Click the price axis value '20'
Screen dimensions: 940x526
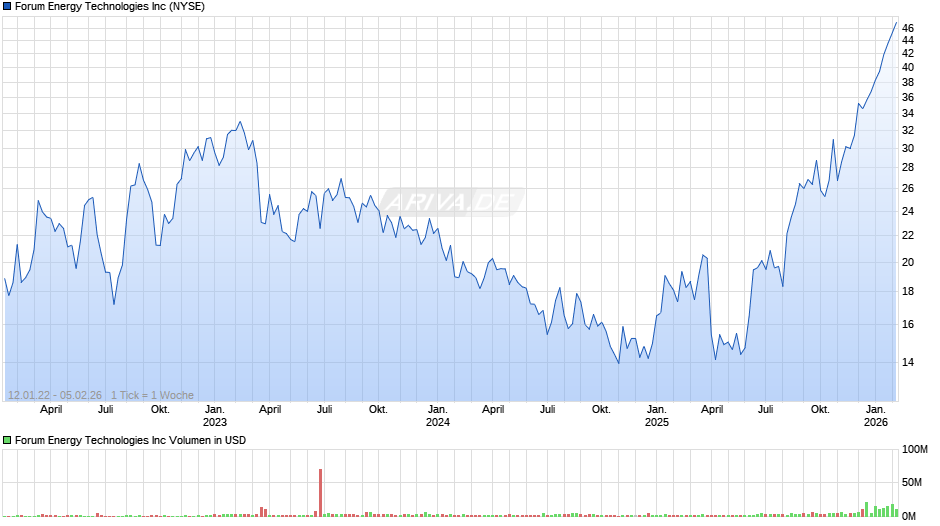[x=908, y=262]
